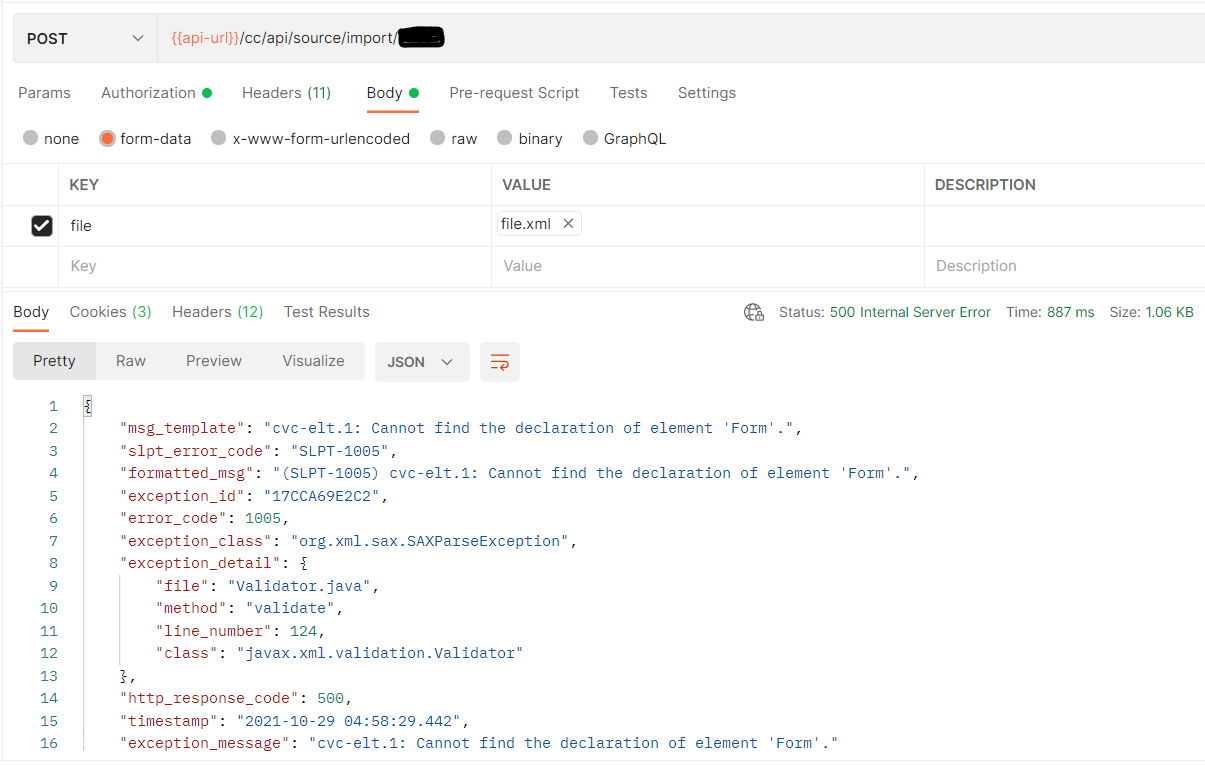
Task: Open response Headers (12) tab
Action: pos(217,312)
